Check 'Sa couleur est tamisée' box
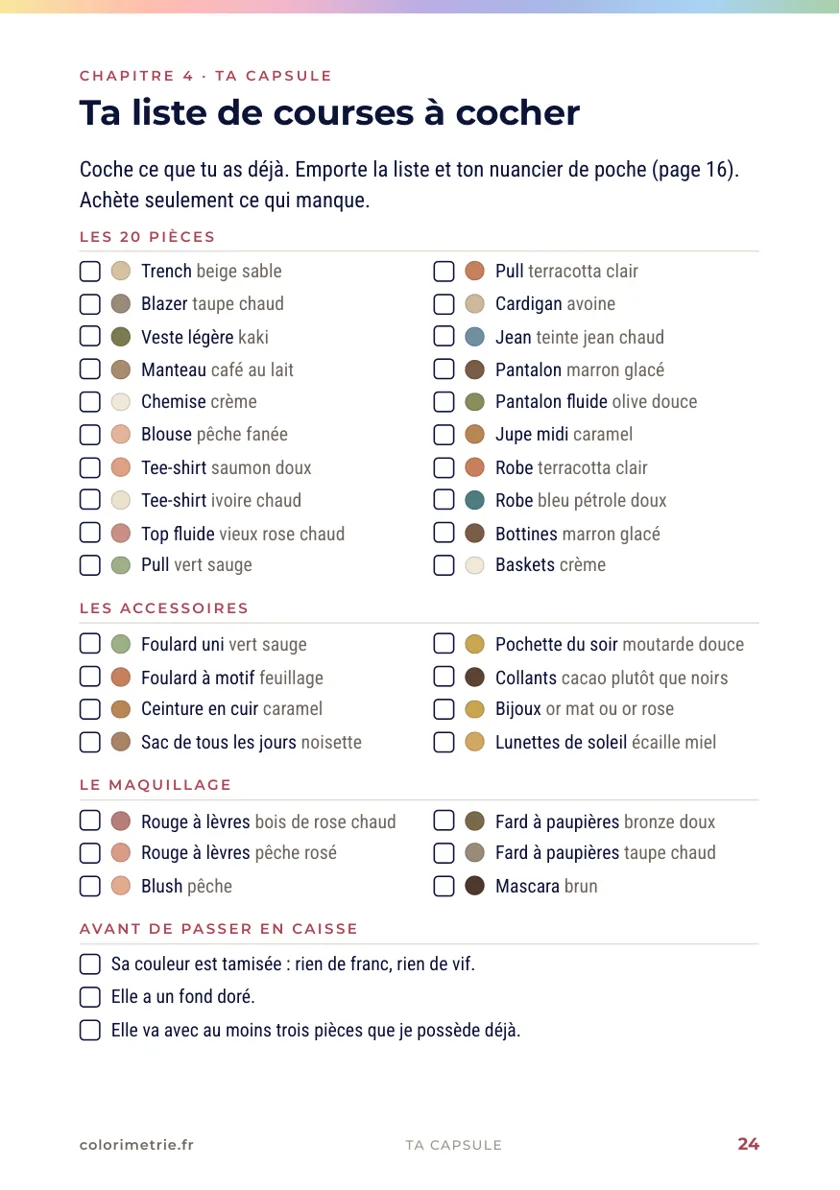 [x=90, y=964]
